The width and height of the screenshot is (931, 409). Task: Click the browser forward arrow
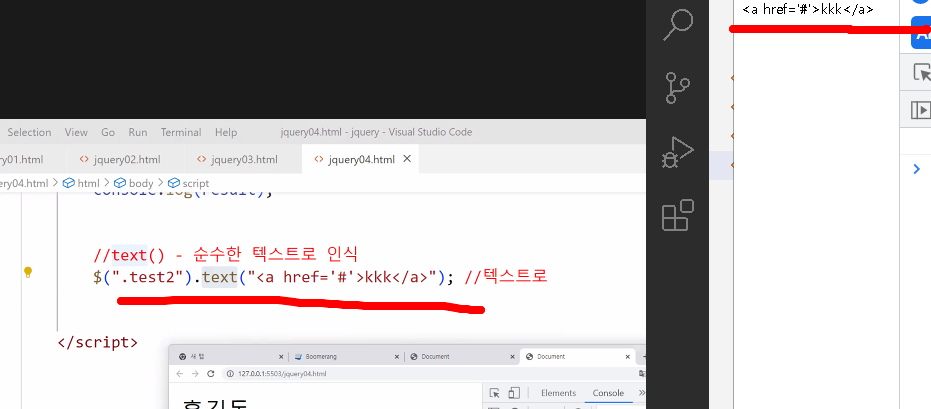click(195, 373)
